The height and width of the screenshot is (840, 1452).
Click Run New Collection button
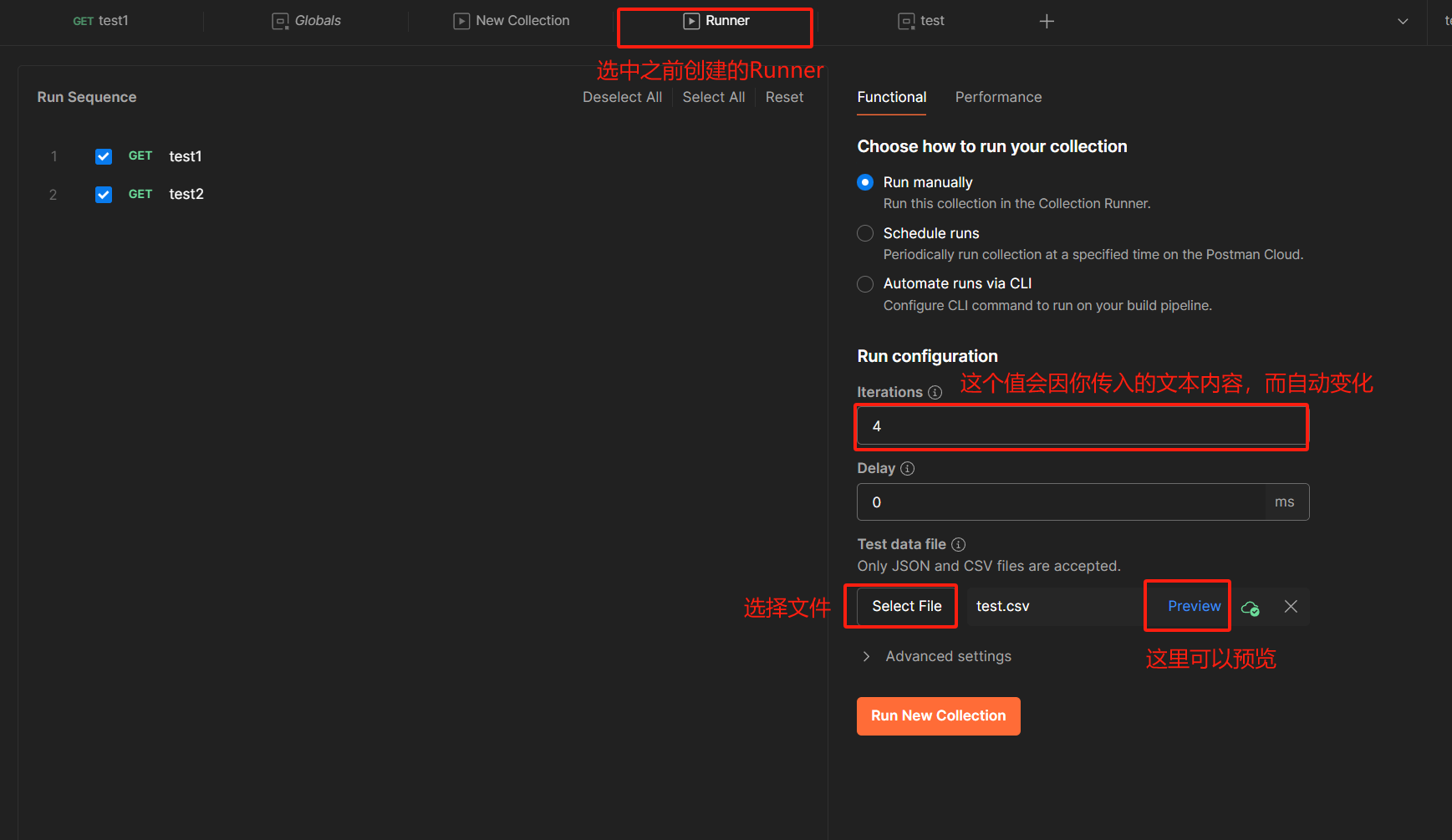click(x=939, y=716)
